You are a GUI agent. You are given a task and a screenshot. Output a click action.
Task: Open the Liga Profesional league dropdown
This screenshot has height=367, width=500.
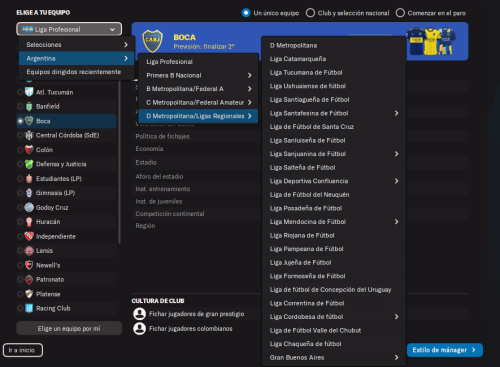[x=69, y=29]
